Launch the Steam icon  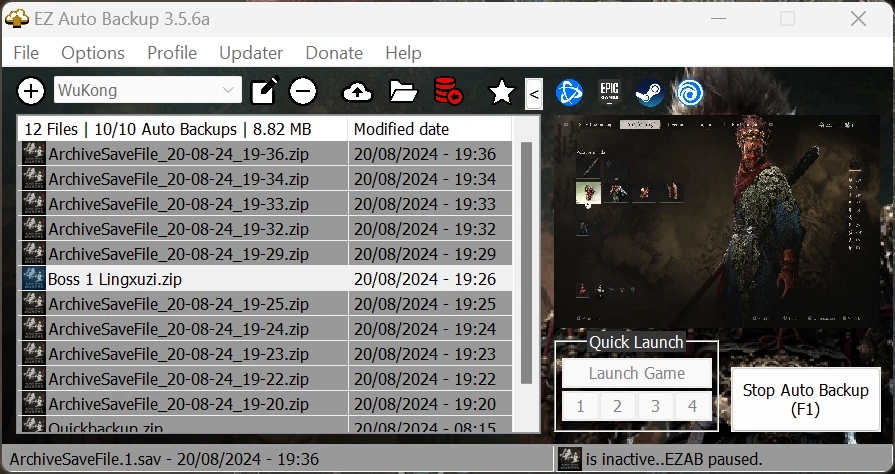(650, 93)
